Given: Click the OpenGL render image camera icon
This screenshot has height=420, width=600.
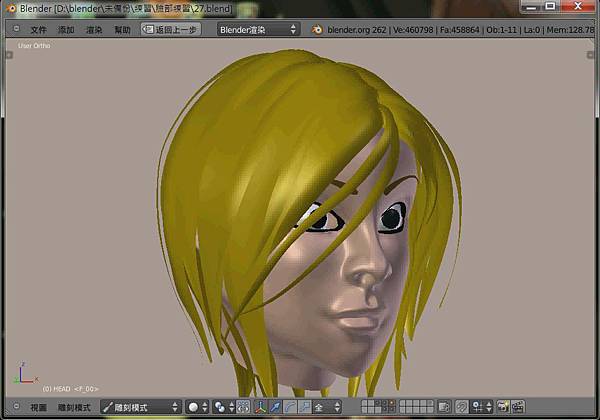Looking at the screenshot, I should pos(503,407).
